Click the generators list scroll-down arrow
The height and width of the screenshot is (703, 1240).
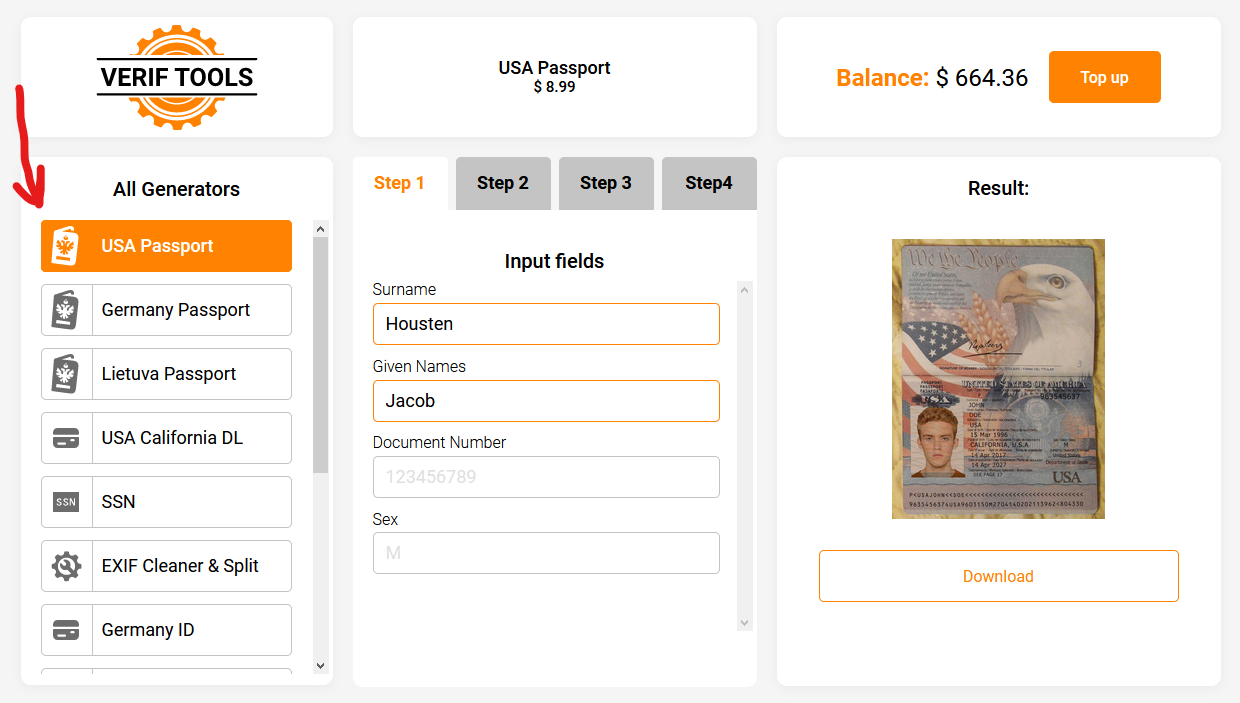320,665
